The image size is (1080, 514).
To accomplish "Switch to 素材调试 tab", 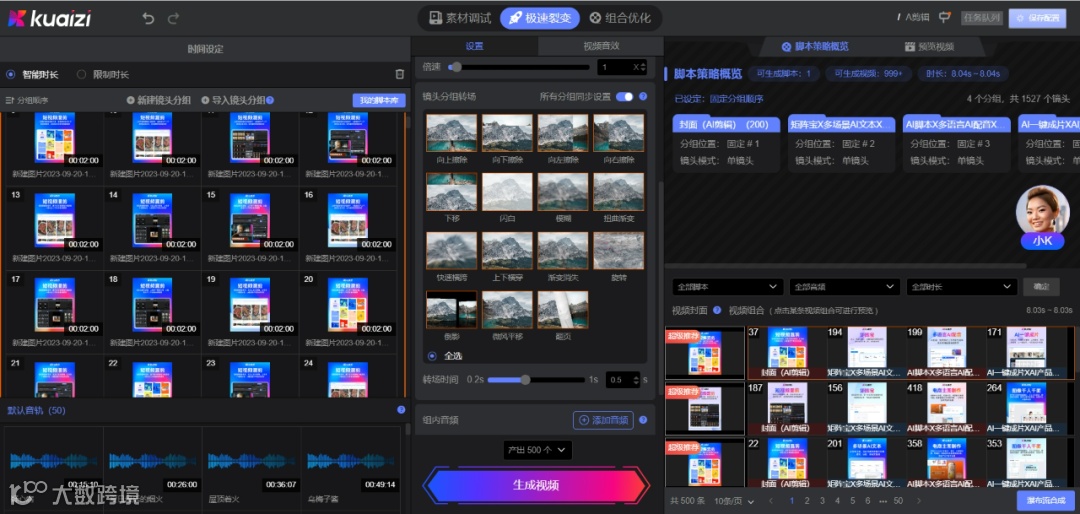I will coord(460,18).
